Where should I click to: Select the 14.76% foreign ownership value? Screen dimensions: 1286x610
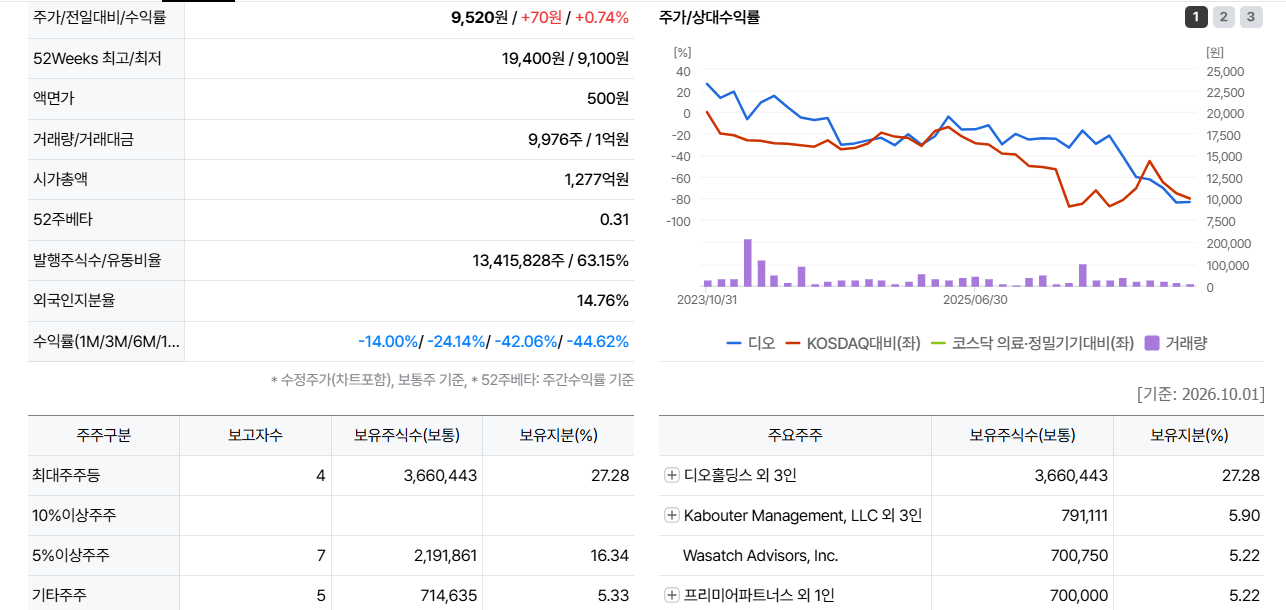point(603,300)
